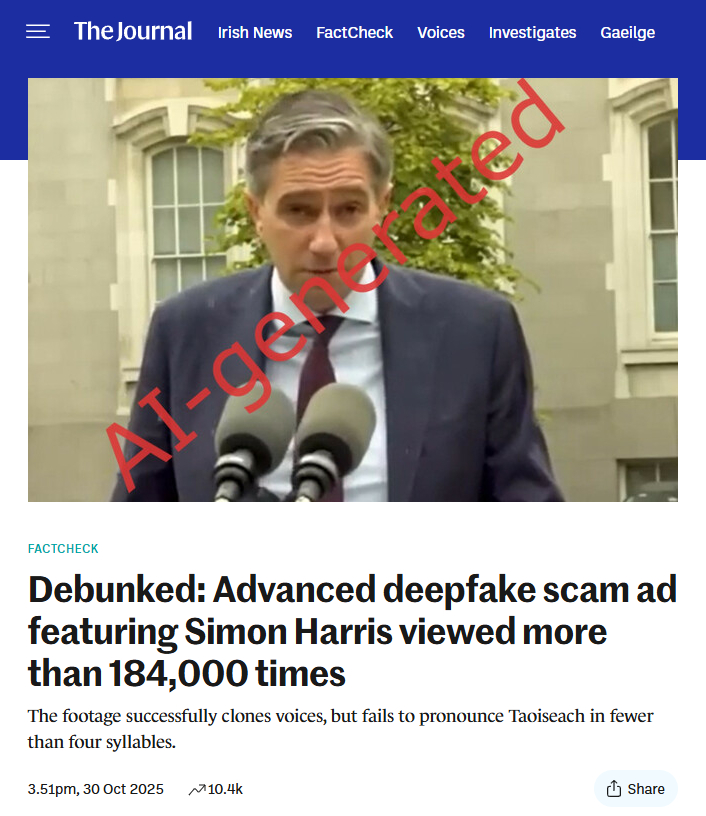Image resolution: width=706 pixels, height=816 pixels.
Task: Open the Irish News section
Action: [x=255, y=33]
